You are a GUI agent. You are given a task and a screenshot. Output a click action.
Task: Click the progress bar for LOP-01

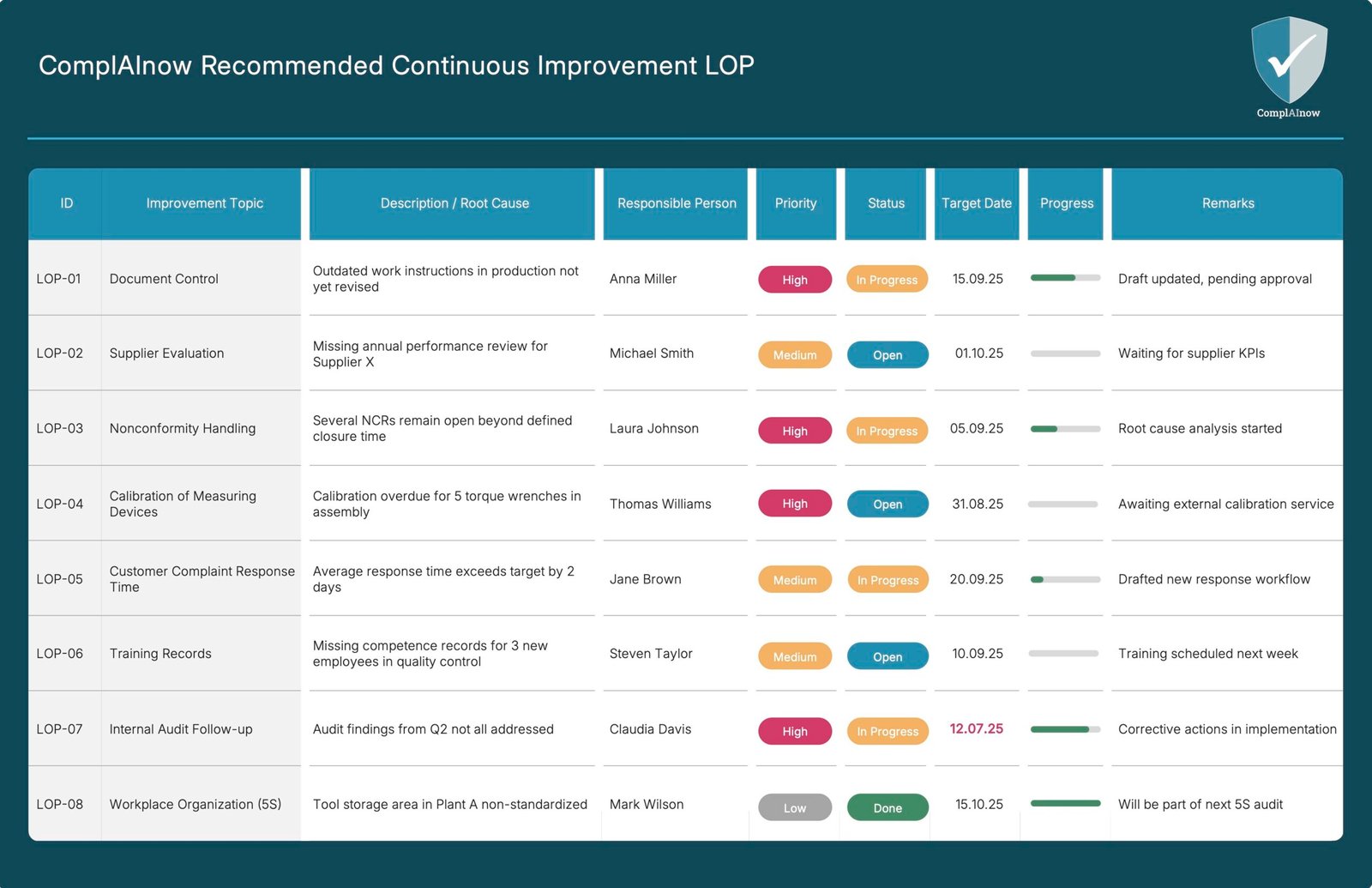coord(1065,278)
